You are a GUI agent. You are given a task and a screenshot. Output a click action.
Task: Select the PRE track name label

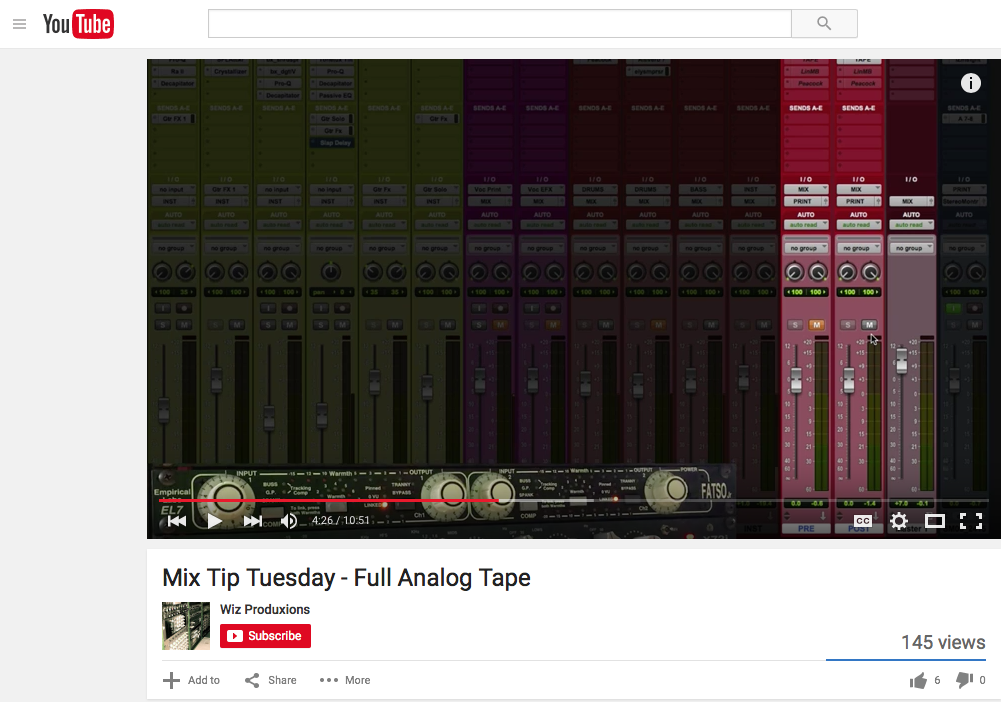[806, 528]
